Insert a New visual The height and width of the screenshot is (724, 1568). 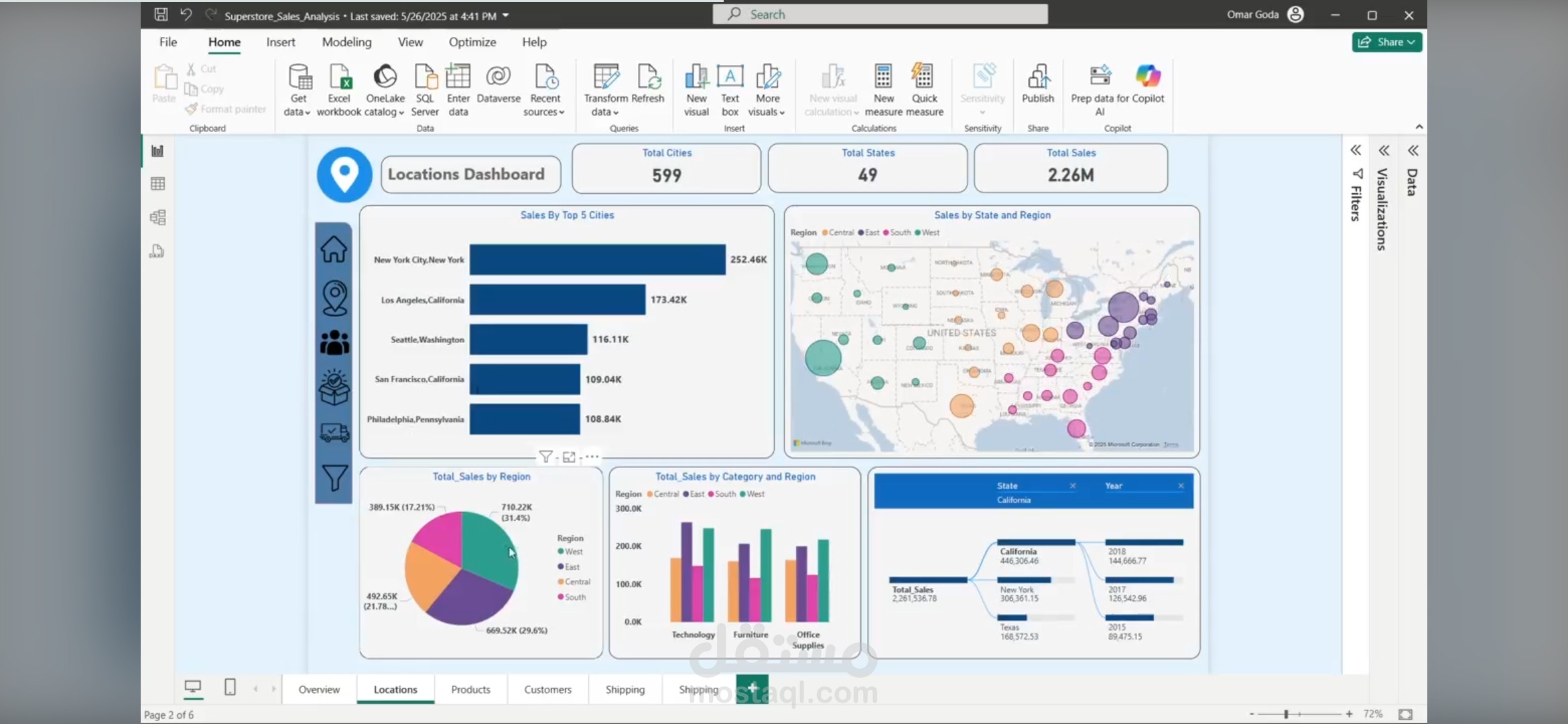pyautogui.click(x=696, y=90)
